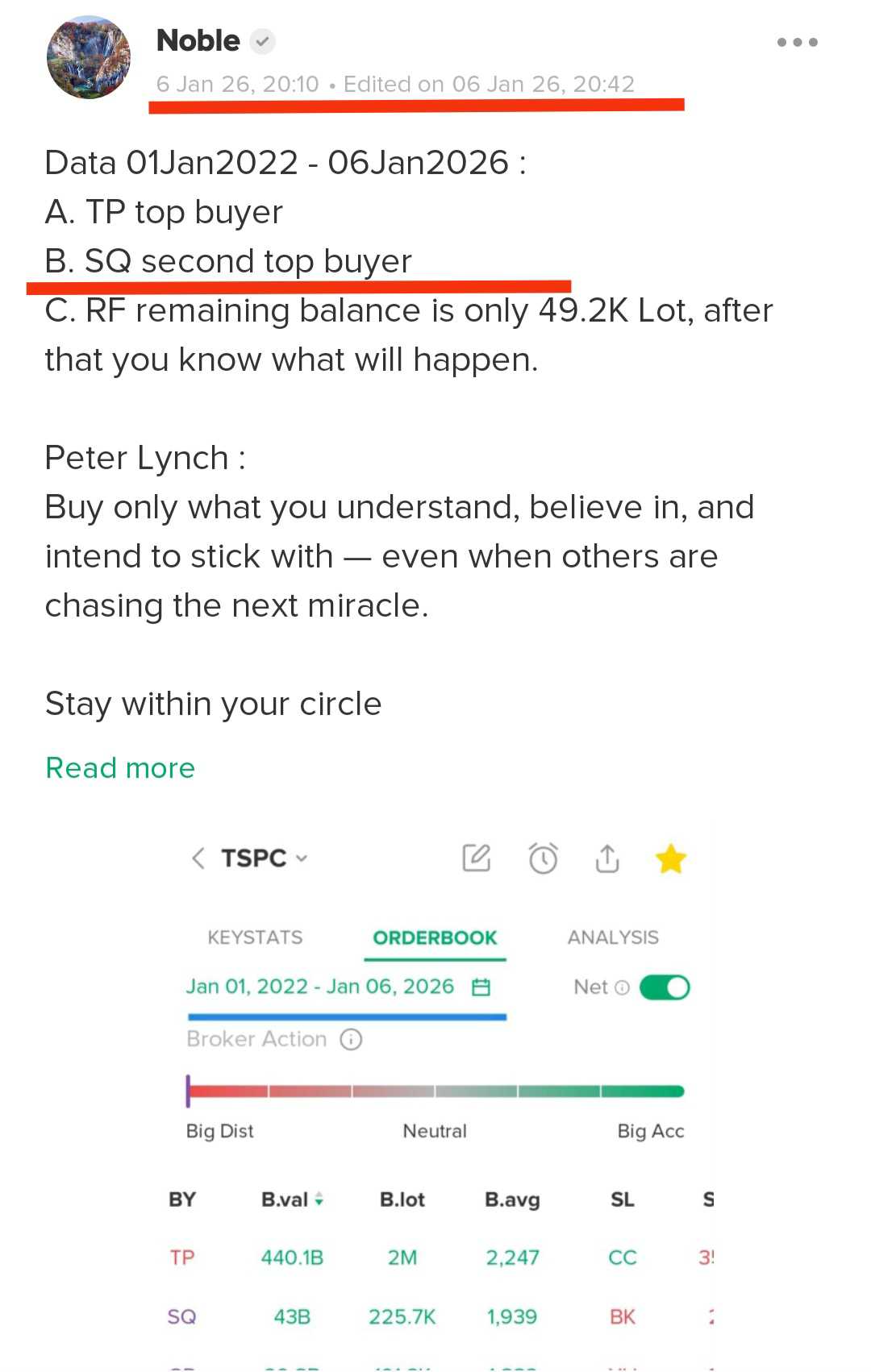The image size is (871, 1372).
Task: Select the TP broker row code
Action: 182,1258
